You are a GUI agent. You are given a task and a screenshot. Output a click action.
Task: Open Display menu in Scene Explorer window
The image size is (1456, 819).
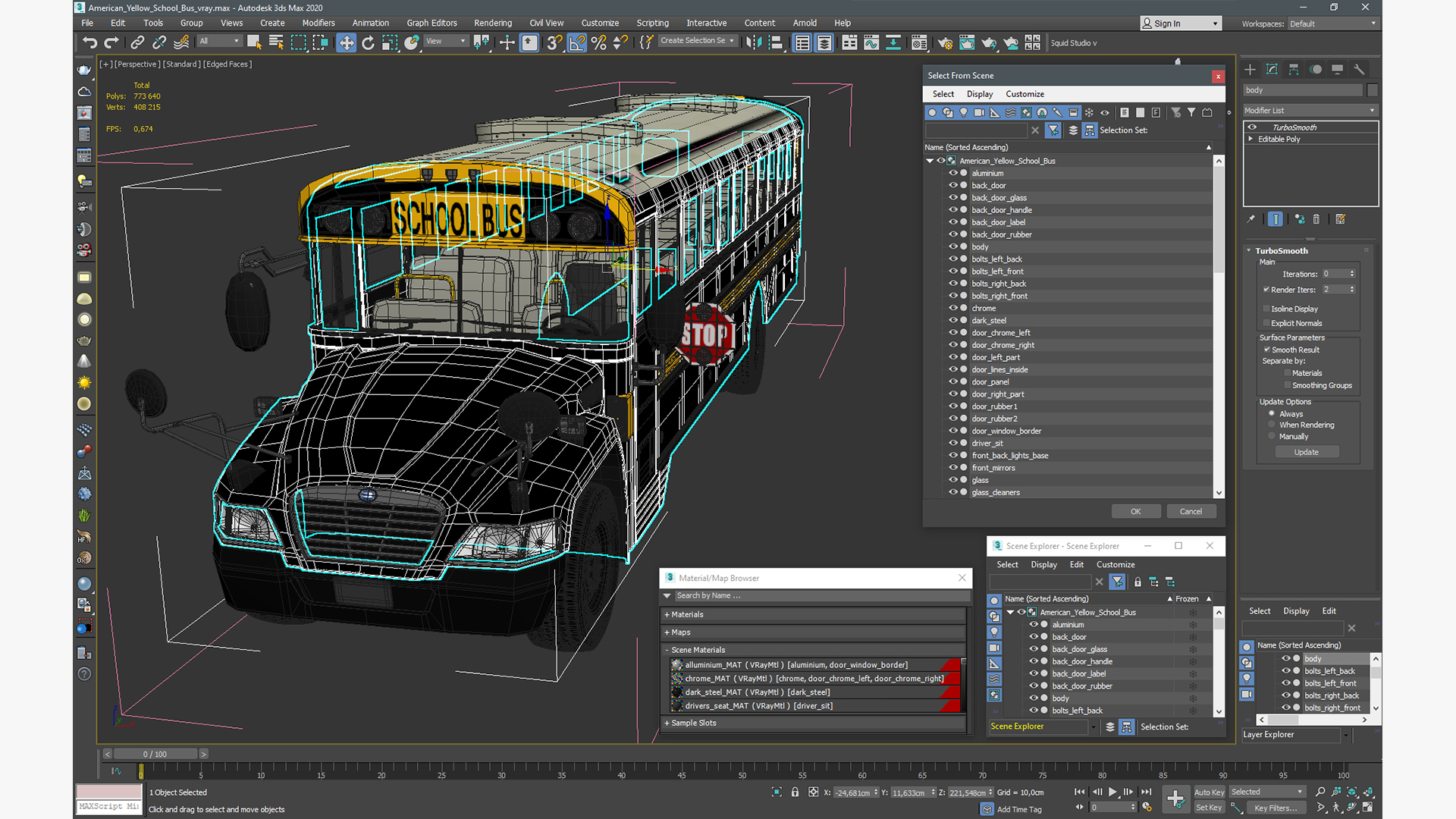click(1043, 565)
